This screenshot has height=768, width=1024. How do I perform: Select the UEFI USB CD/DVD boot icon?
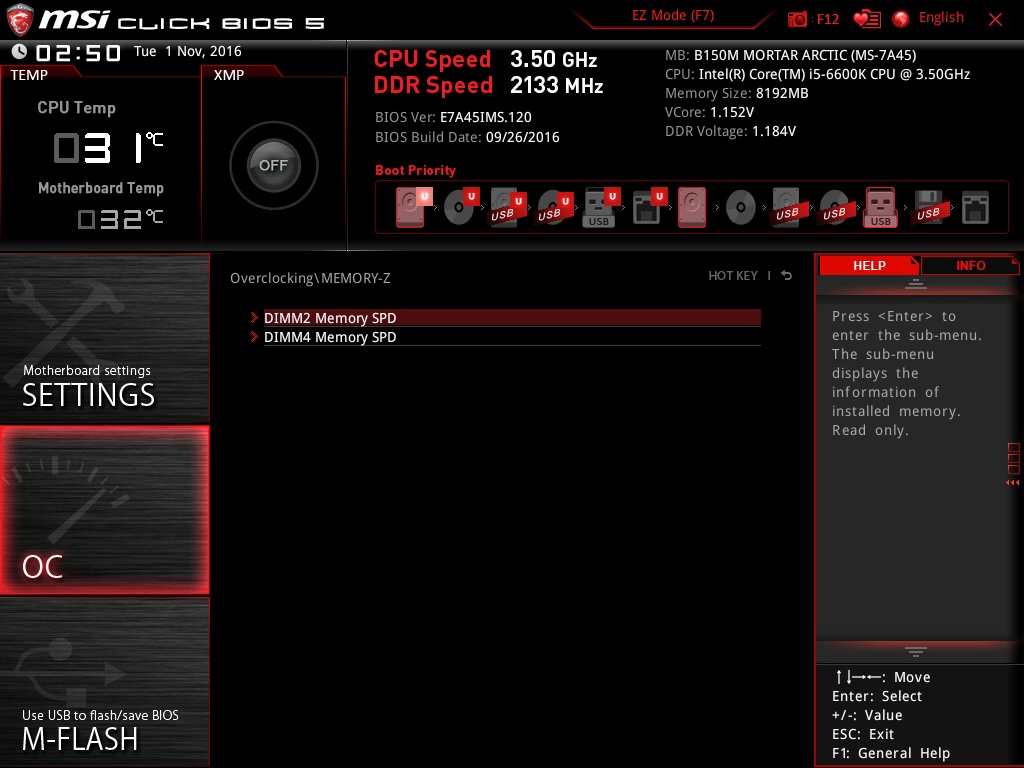point(554,208)
